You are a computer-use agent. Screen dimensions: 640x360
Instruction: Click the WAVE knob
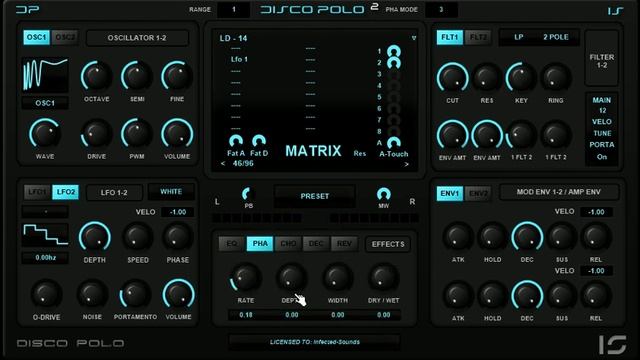point(44,134)
